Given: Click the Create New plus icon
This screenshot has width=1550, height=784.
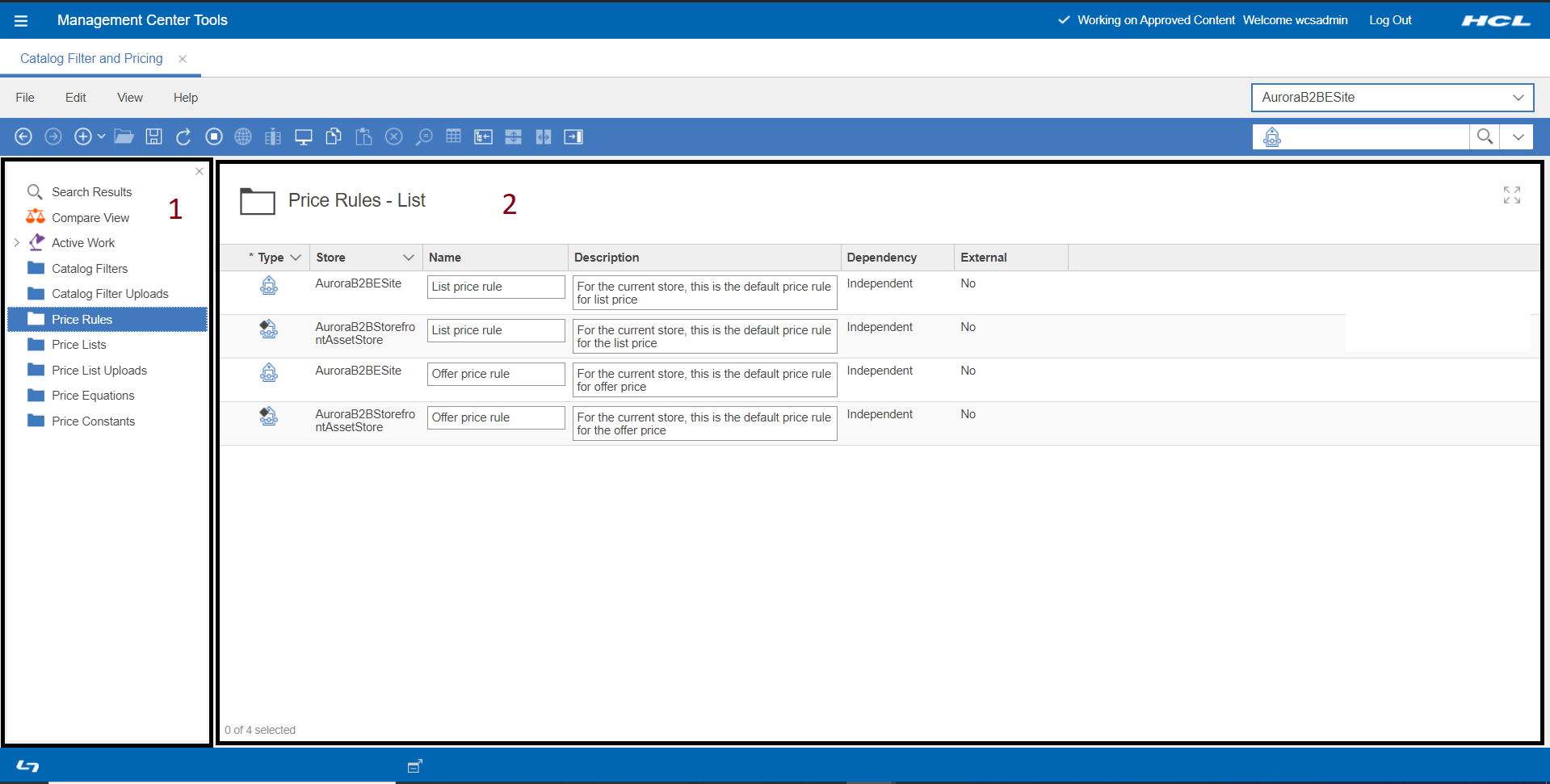Looking at the screenshot, I should (x=82, y=136).
